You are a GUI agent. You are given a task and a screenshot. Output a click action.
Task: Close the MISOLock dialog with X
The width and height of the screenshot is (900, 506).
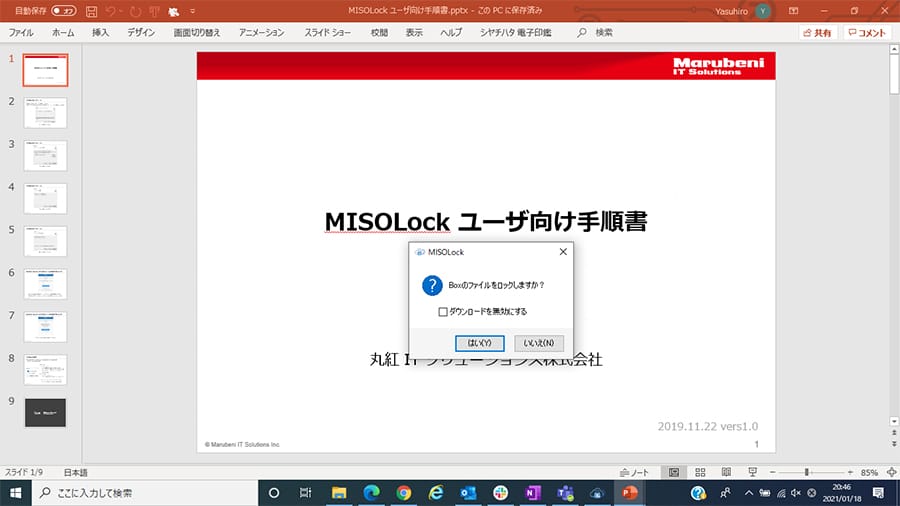pos(563,252)
